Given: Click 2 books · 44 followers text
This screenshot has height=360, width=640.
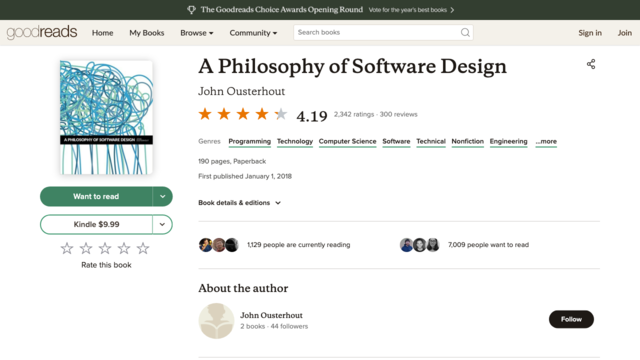Looking at the screenshot, I should 274,327.
